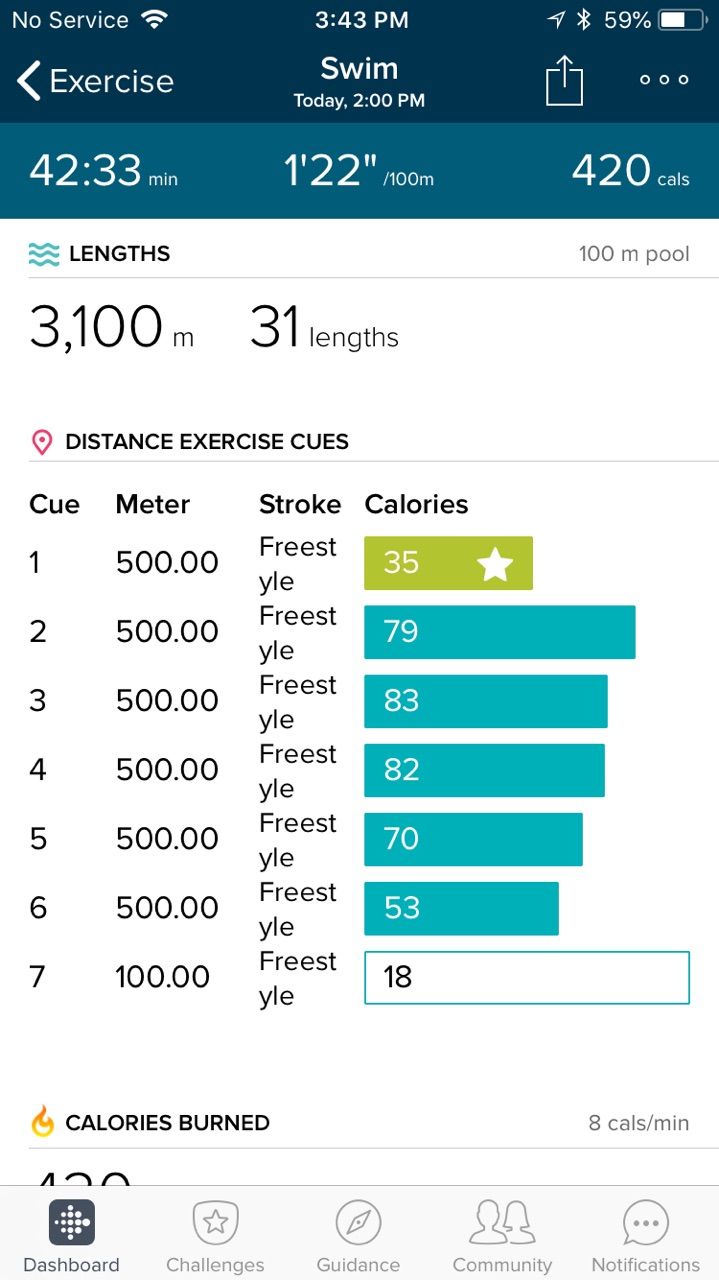Tap the Wi-Fi icon in status bar

pos(155,20)
